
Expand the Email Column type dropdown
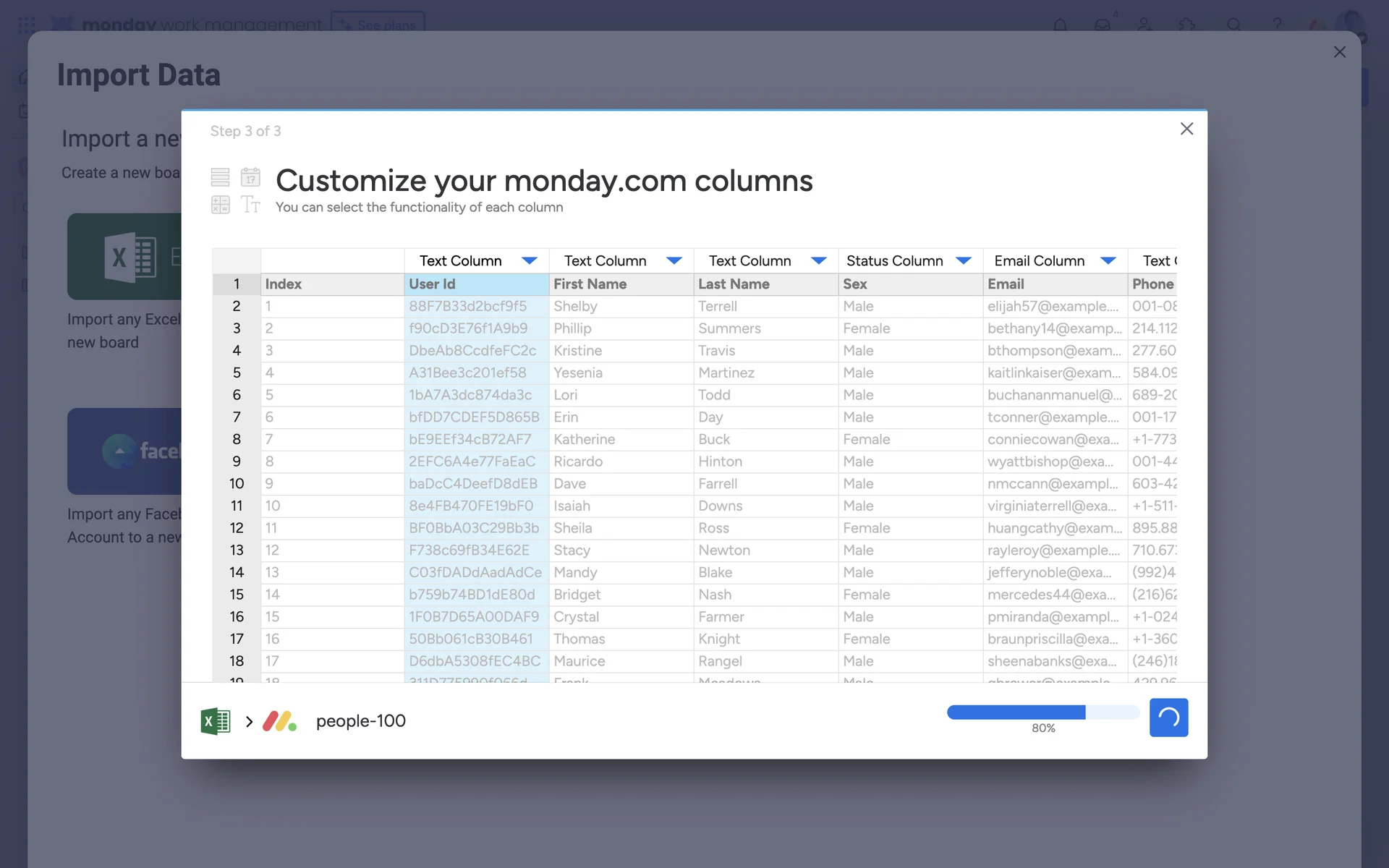pyautogui.click(x=1108, y=260)
